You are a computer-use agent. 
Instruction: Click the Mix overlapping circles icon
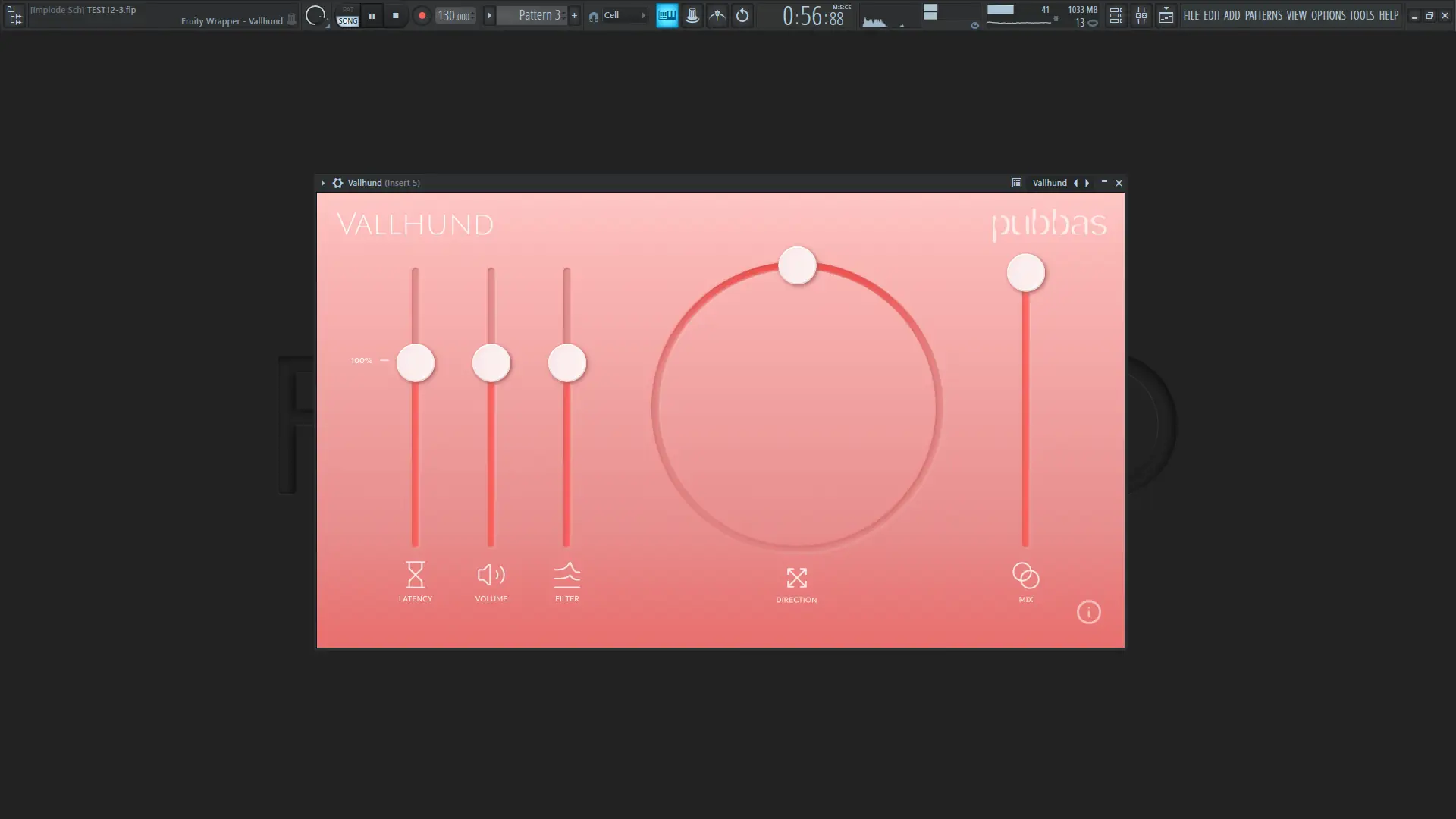pos(1025,576)
